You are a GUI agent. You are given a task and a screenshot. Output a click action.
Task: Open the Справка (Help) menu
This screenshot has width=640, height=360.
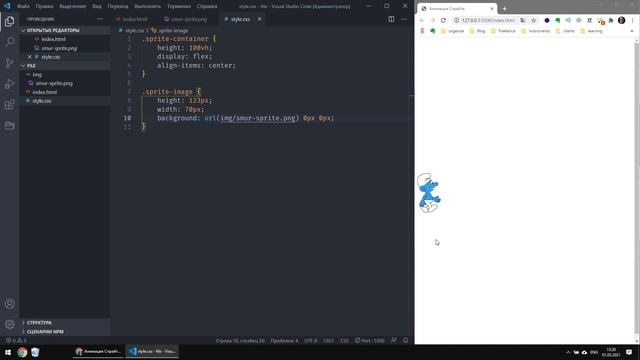click(207, 6)
